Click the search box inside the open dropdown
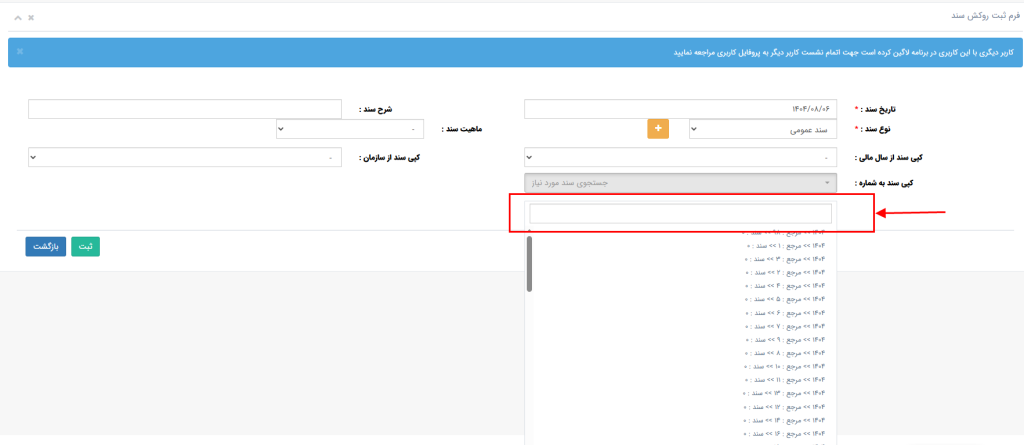Screen dimensions: 1024x445 point(680,213)
